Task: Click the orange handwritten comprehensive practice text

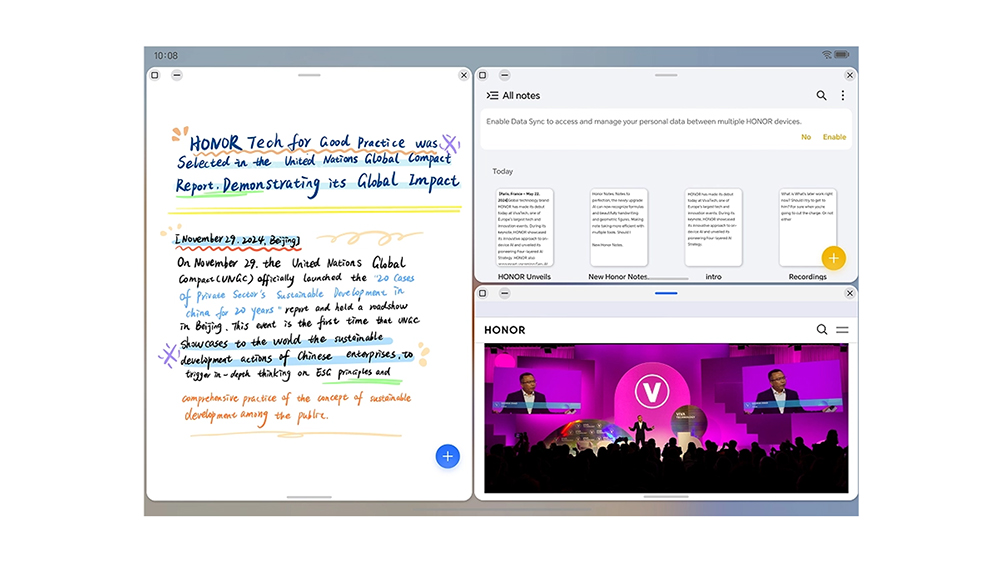Action: coord(297,406)
